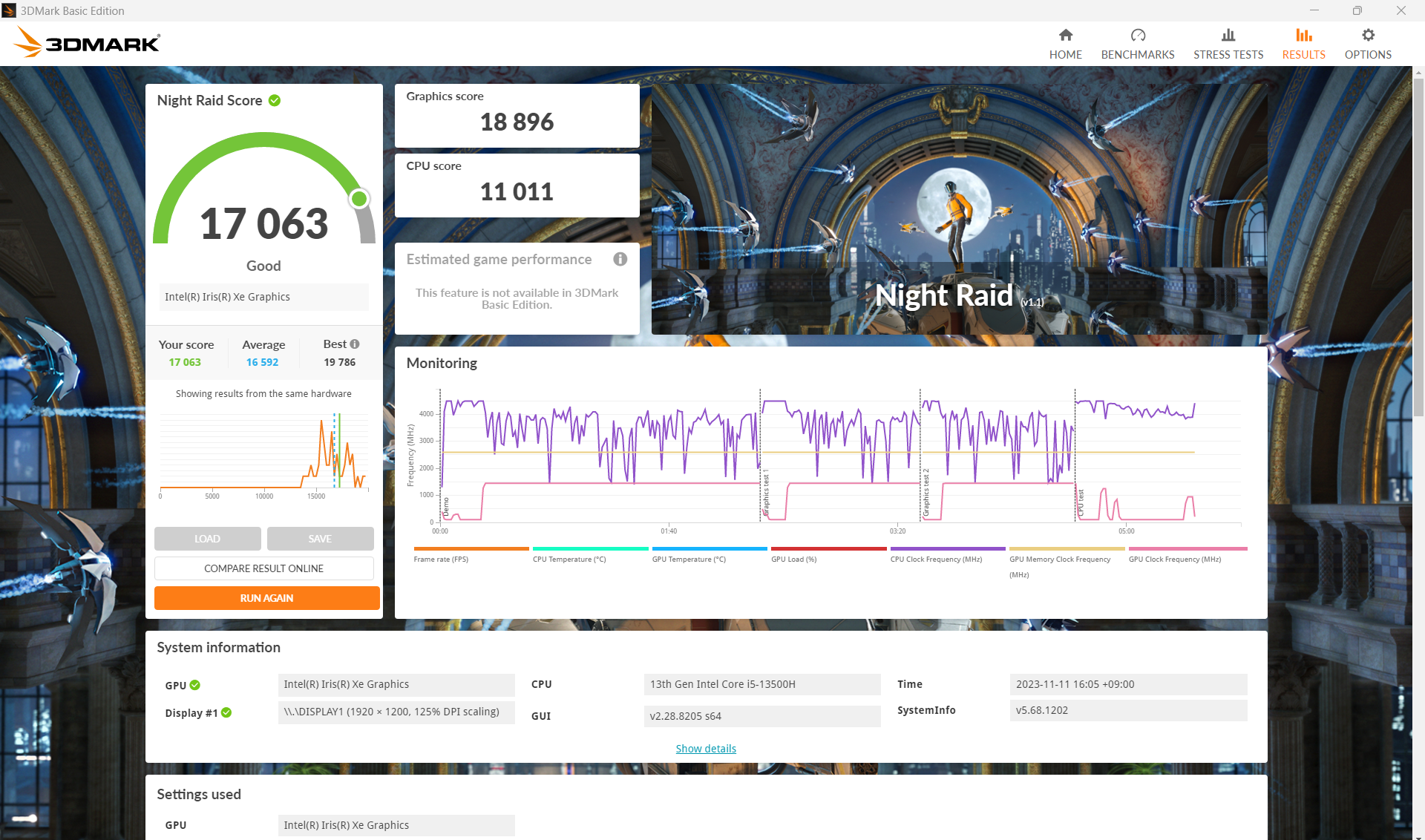This screenshot has height=840, width=1425.
Task: Click Average score value 16 592
Action: click(262, 362)
